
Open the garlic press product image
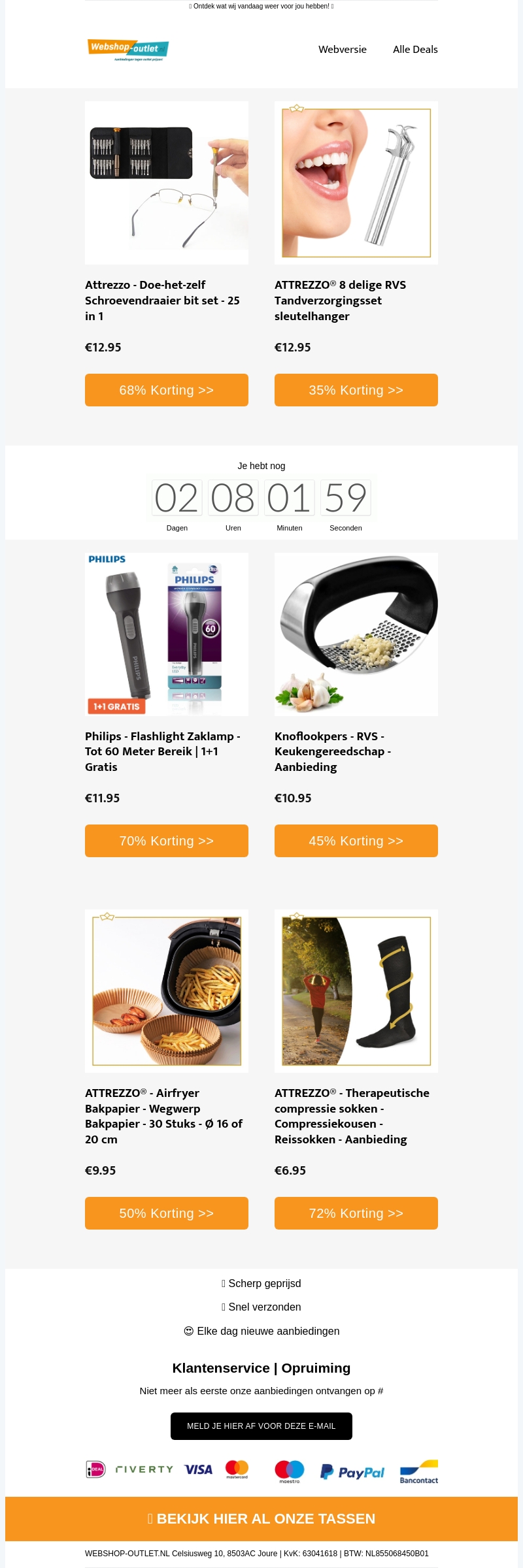(356, 634)
